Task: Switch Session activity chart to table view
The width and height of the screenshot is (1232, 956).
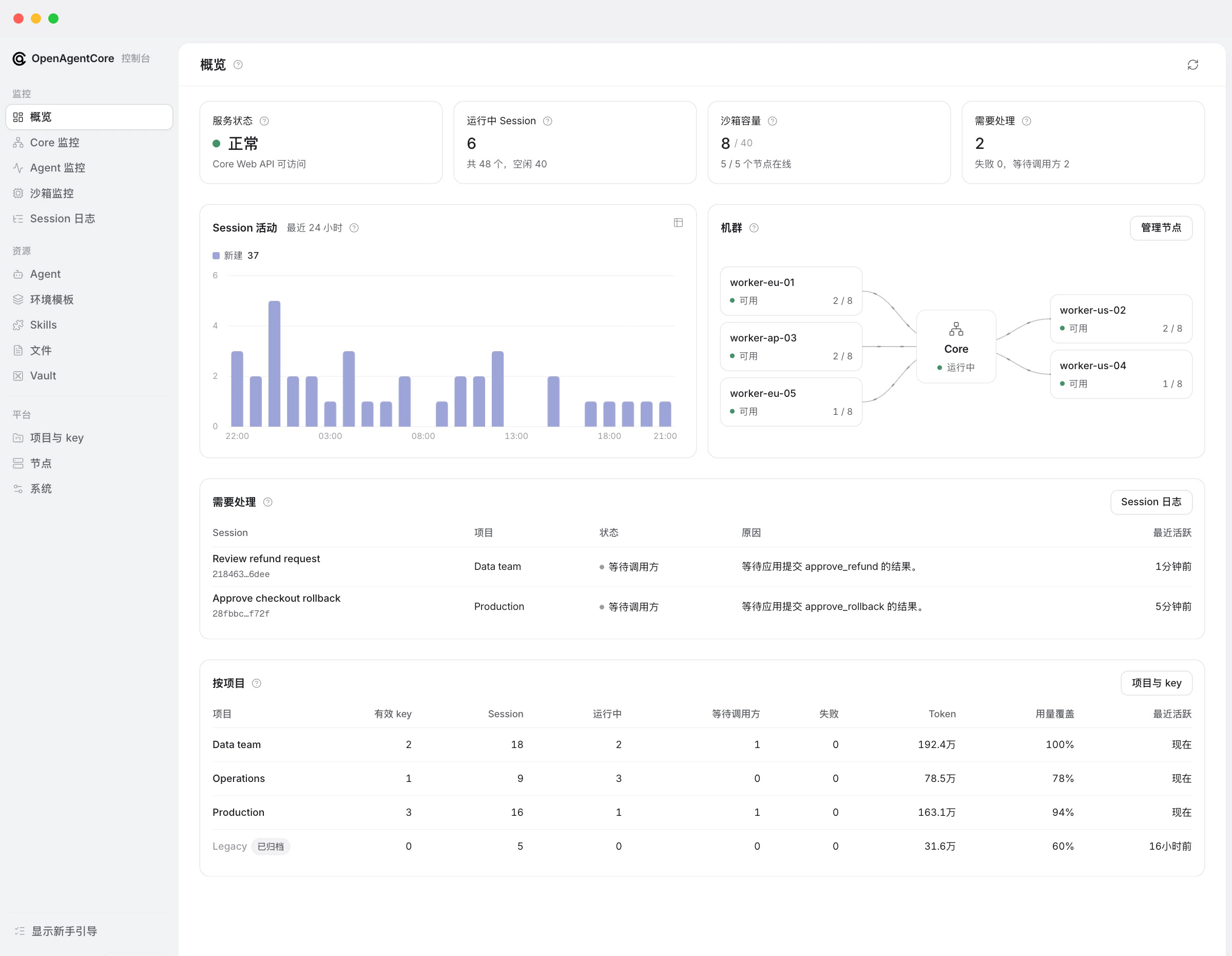Action: click(x=678, y=223)
